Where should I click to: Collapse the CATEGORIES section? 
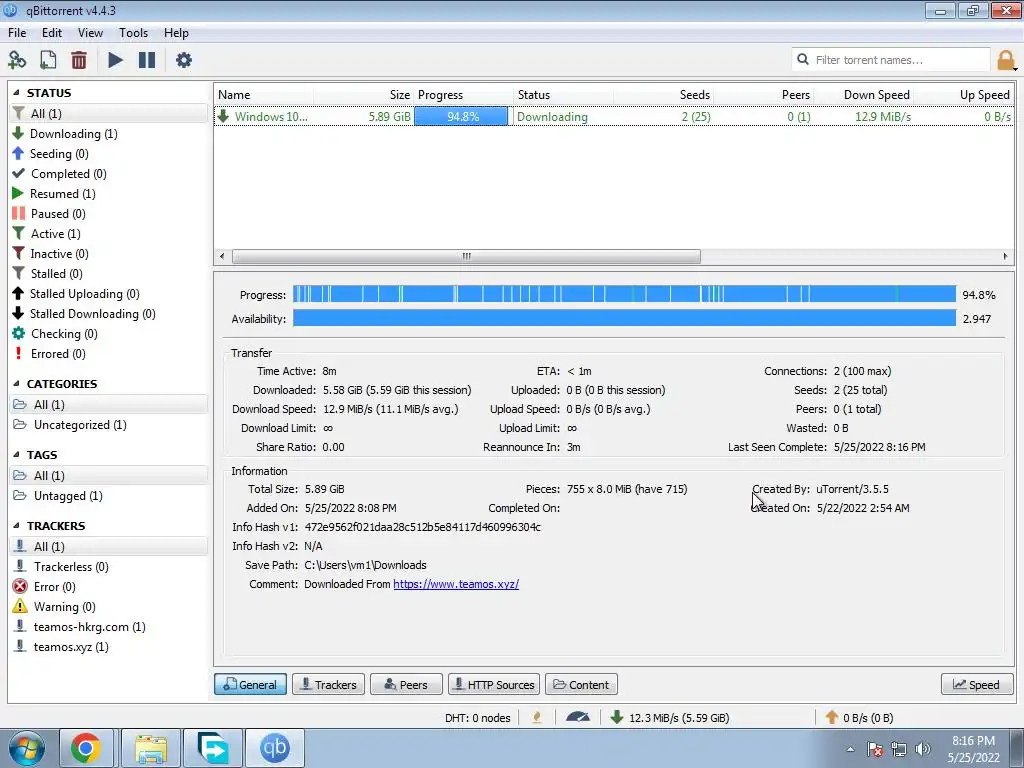[16, 384]
